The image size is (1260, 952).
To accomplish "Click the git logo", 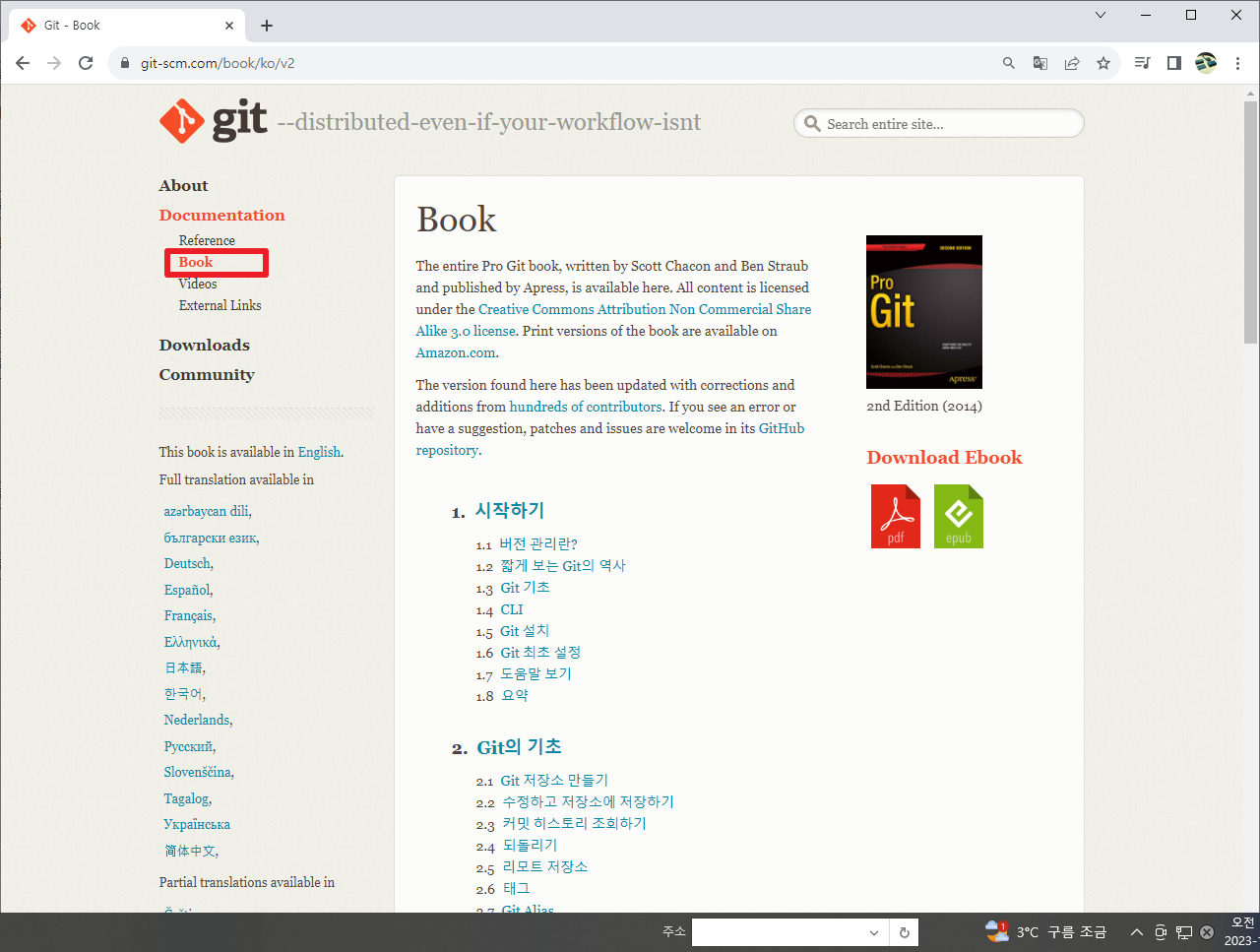I will click(x=214, y=121).
